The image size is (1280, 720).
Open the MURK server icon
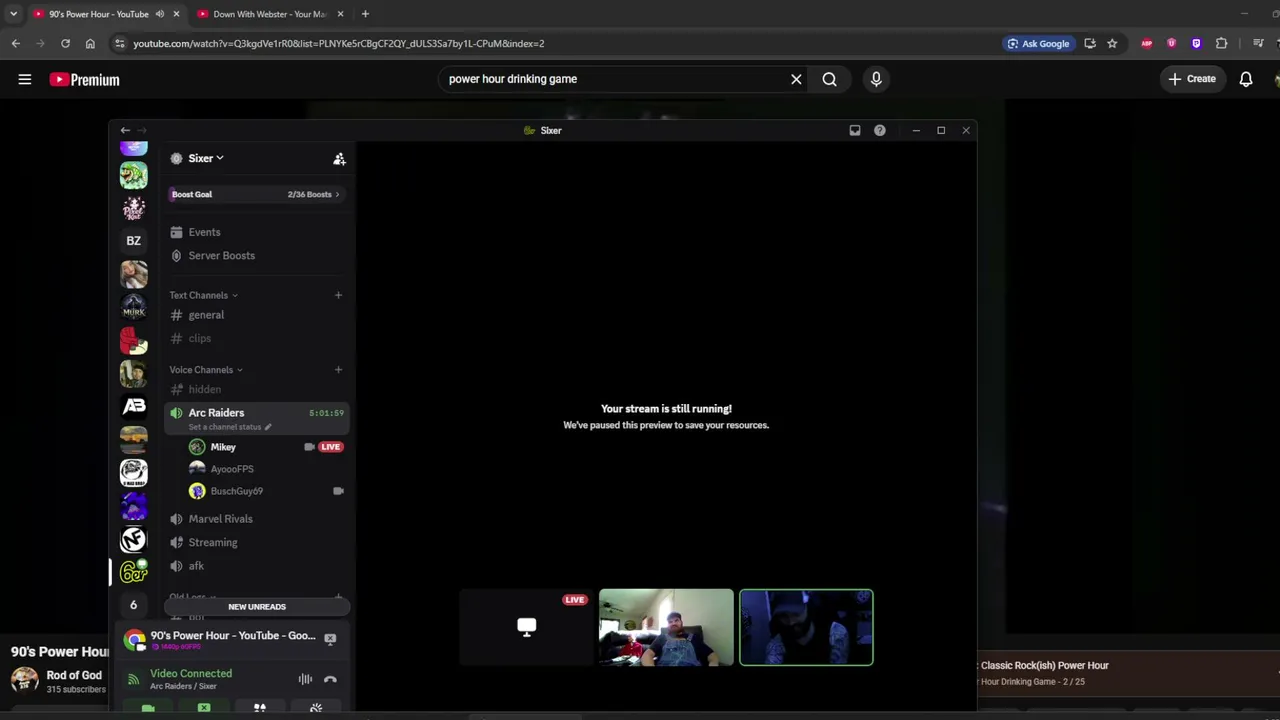pyautogui.click(x=133, y=307)
